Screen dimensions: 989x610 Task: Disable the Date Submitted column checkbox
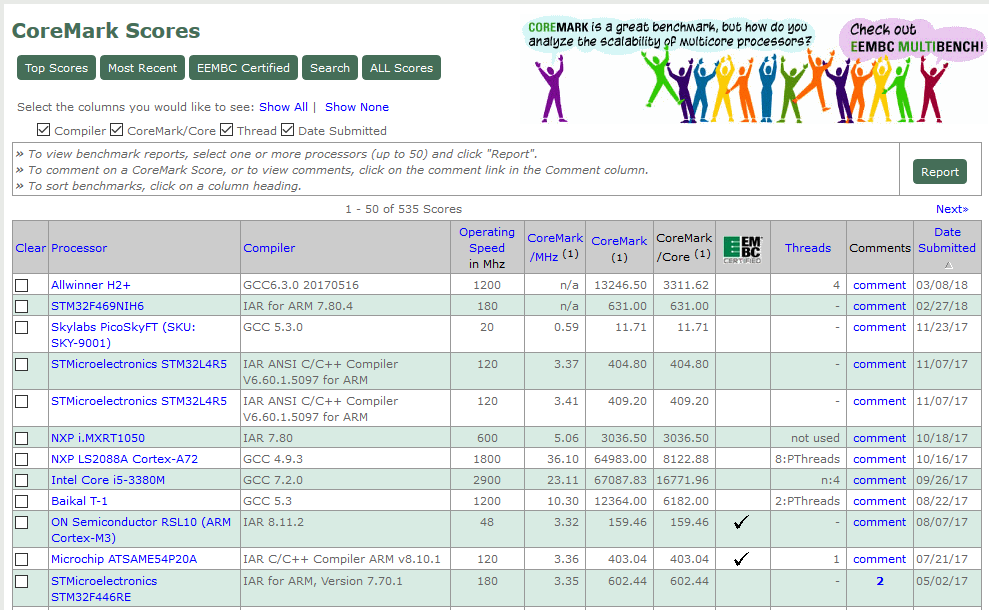(x=288, y=130)
